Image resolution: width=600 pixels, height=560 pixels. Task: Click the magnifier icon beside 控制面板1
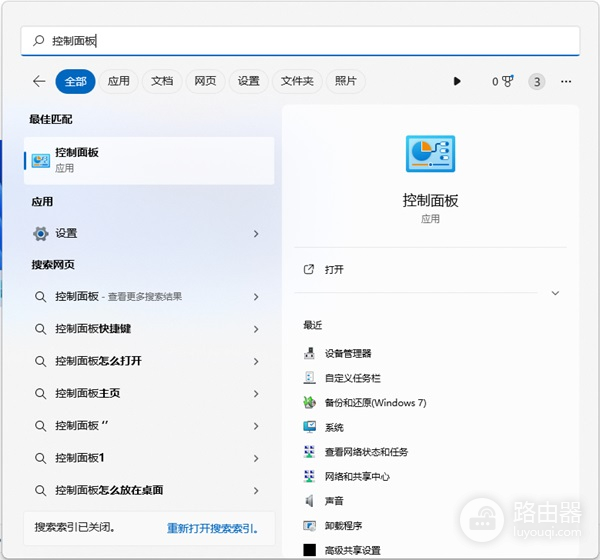tap(41, 458)
